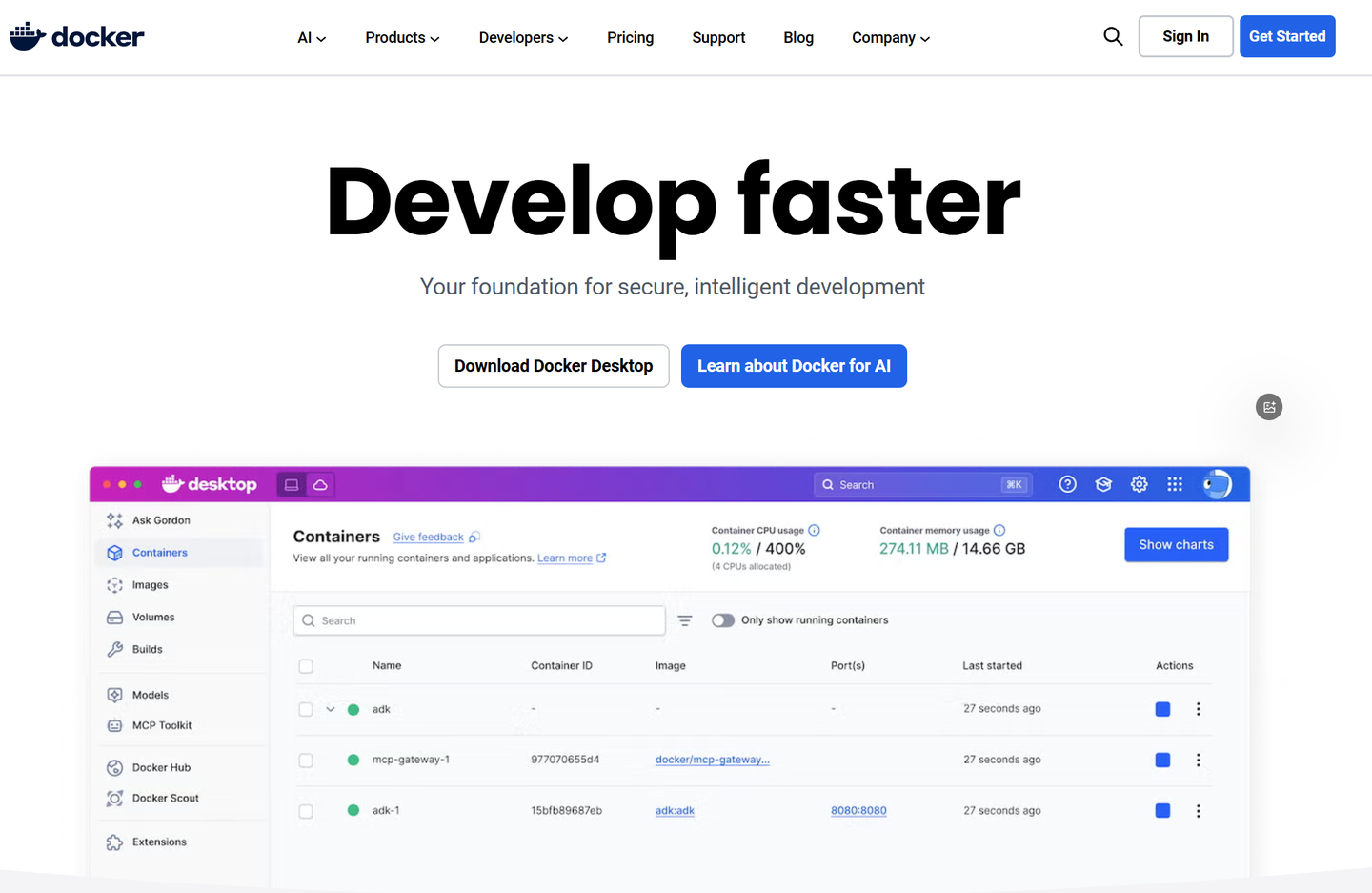Click the memory usage info icon

[999, 530]
